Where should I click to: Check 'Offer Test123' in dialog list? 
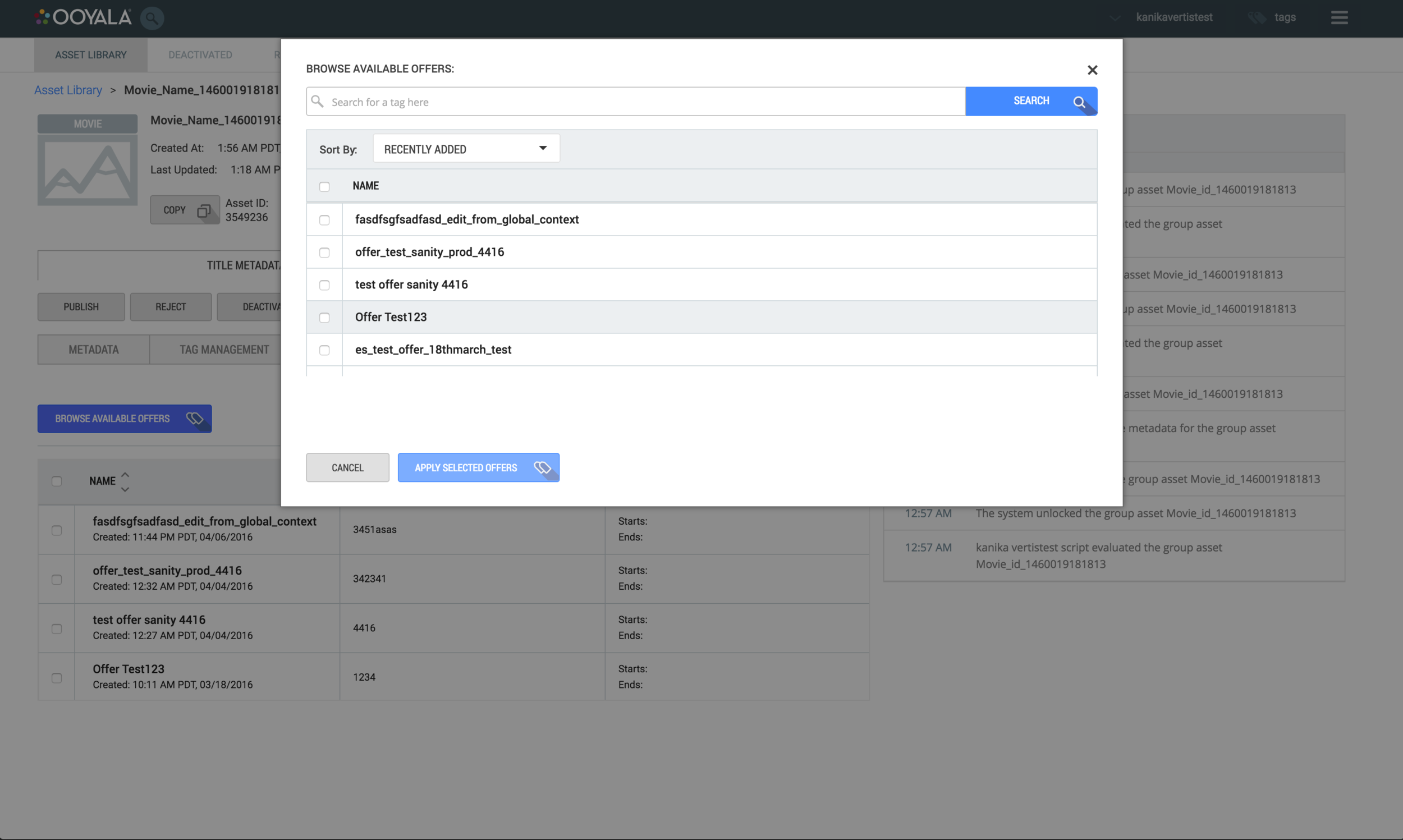click(324, 318)
